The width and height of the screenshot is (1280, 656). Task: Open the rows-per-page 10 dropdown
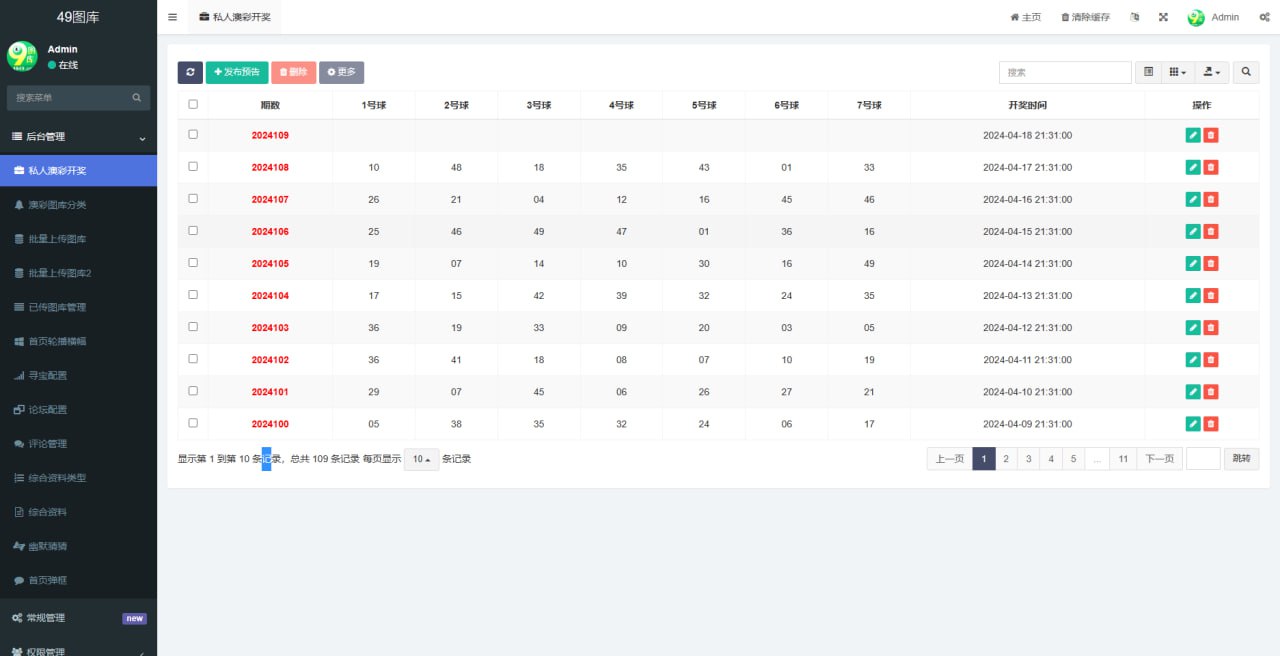tap(421, 459)
